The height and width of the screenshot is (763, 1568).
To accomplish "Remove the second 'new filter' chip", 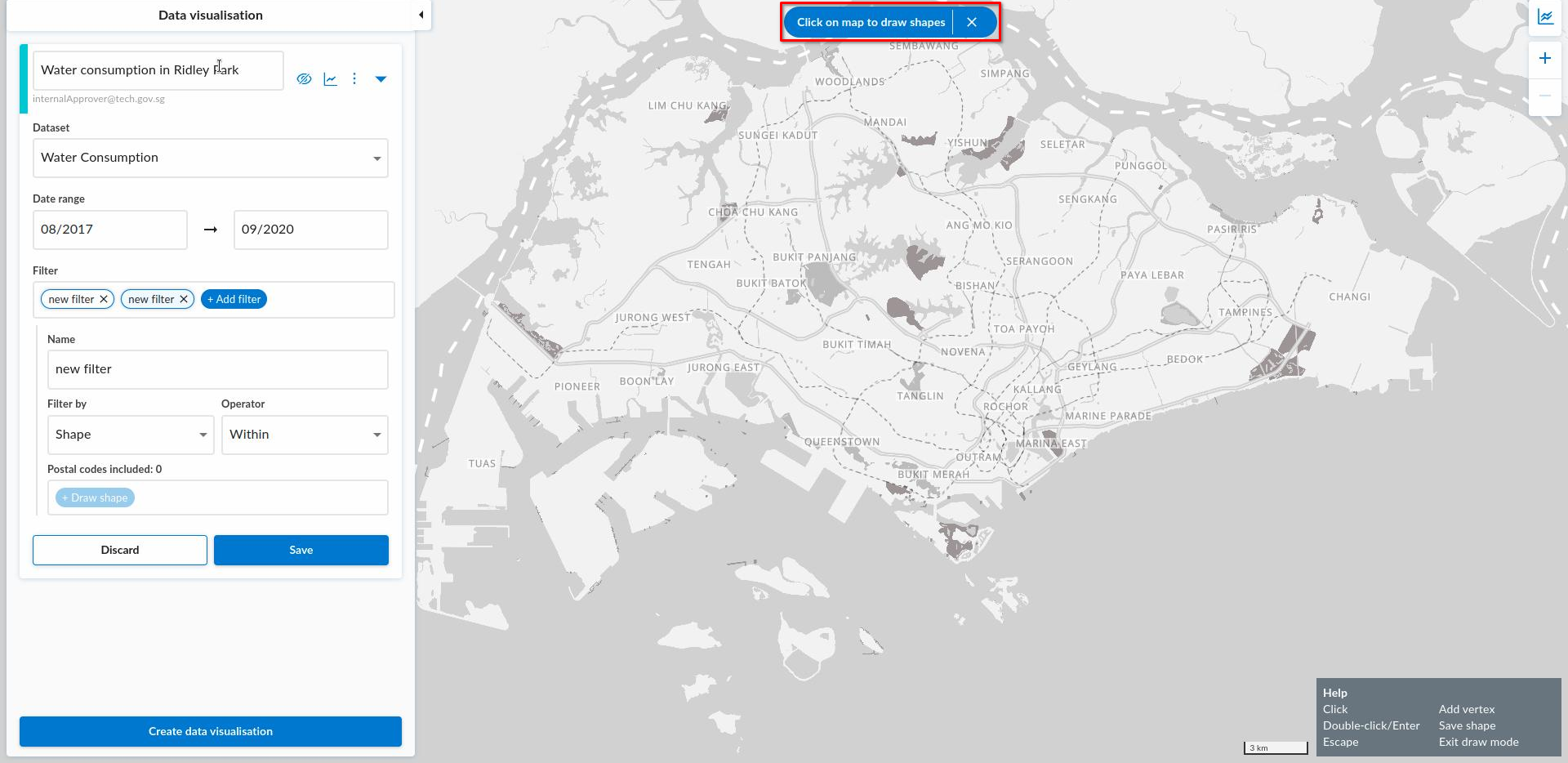I will pos(184,299).
